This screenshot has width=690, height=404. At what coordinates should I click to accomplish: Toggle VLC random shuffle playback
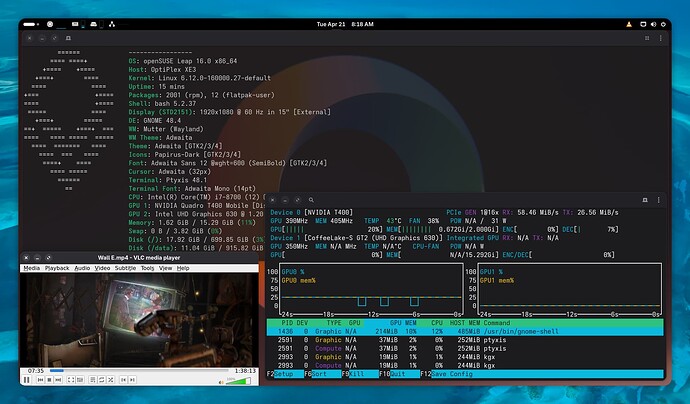[x=110, y=380]
